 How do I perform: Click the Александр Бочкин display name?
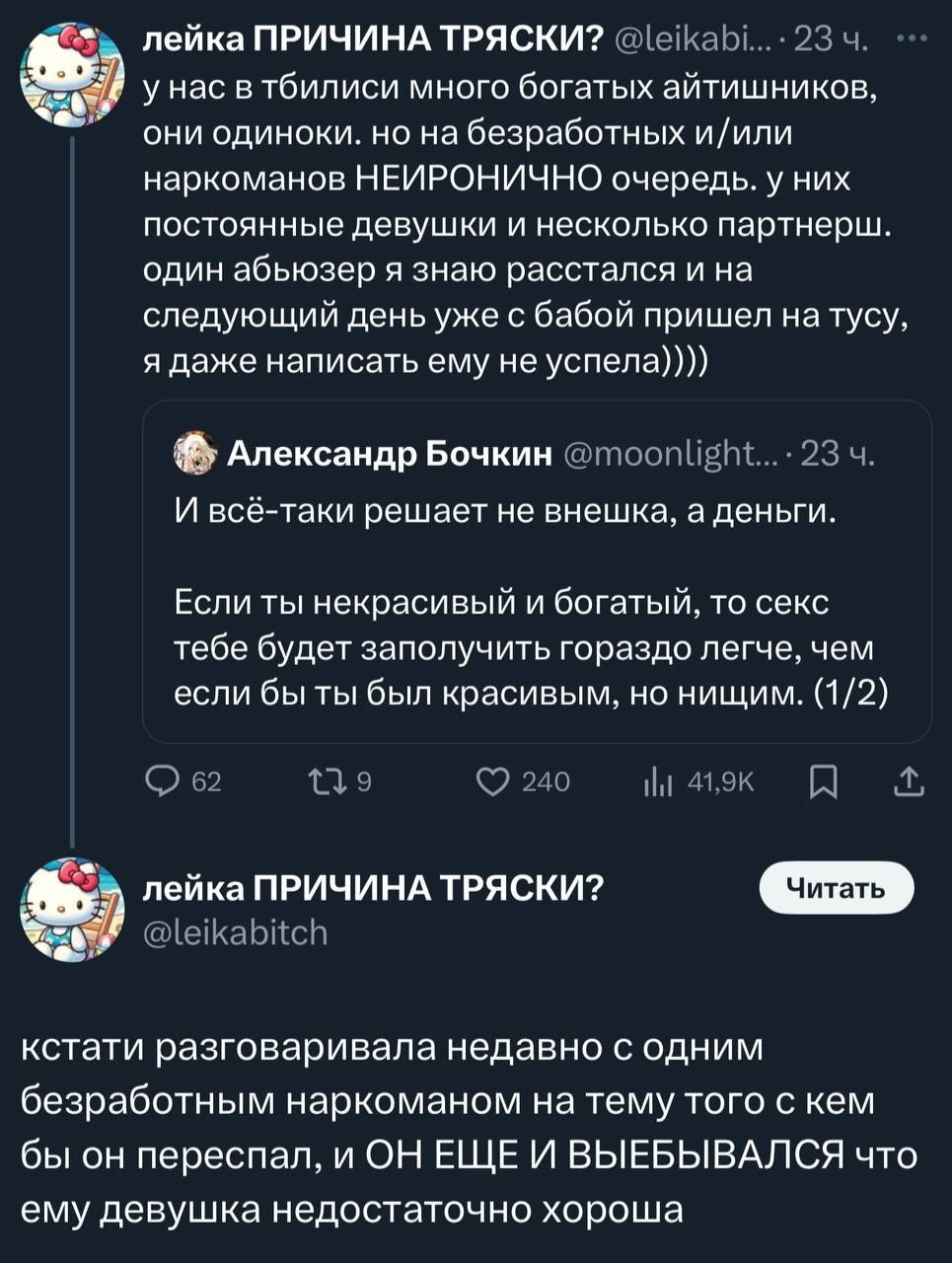pyautogui.click(x=390, y=453)
